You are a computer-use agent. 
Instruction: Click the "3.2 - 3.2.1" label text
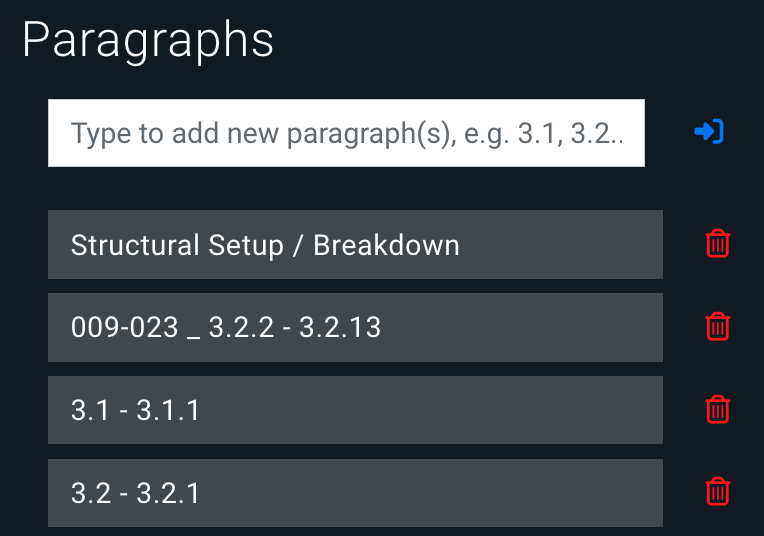click(x=135, y=492)
